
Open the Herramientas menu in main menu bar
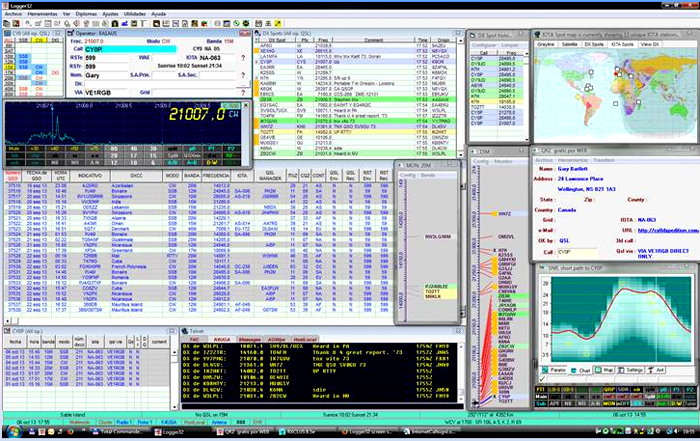coord(42,14)
